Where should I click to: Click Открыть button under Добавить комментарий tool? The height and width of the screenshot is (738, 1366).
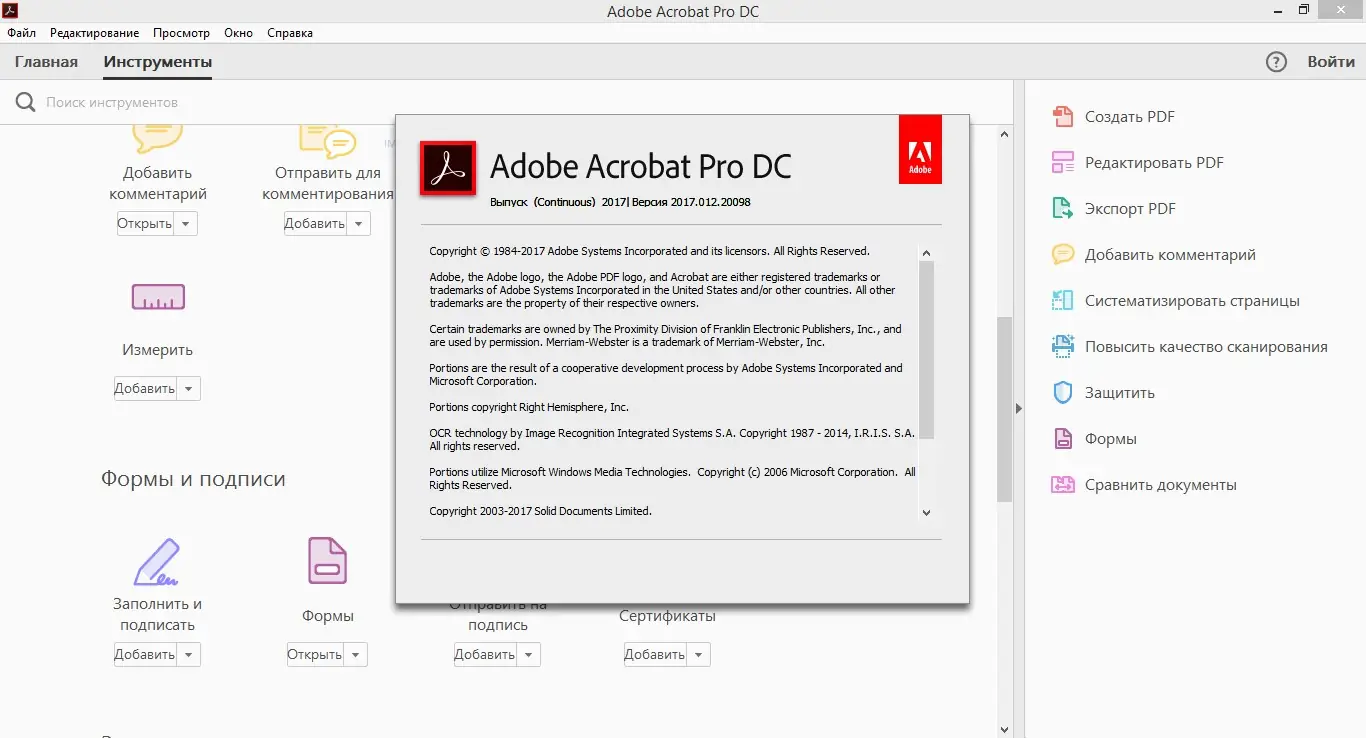click(x=145, y=224)
